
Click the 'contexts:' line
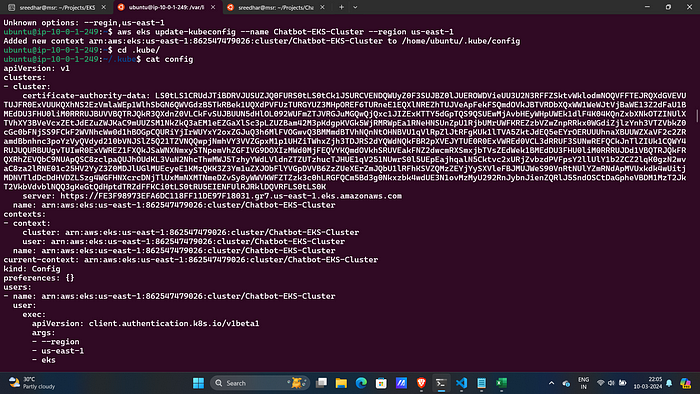coord(25,214)
